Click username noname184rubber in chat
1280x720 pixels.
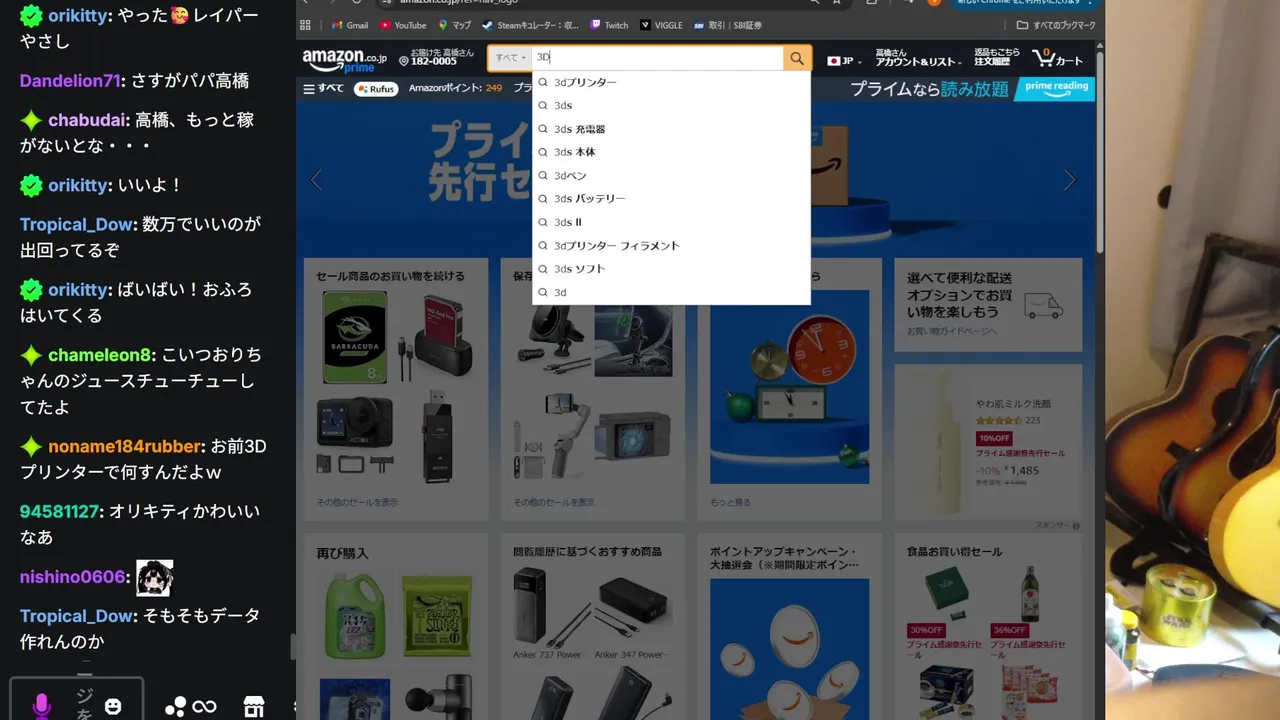(126, 446)
